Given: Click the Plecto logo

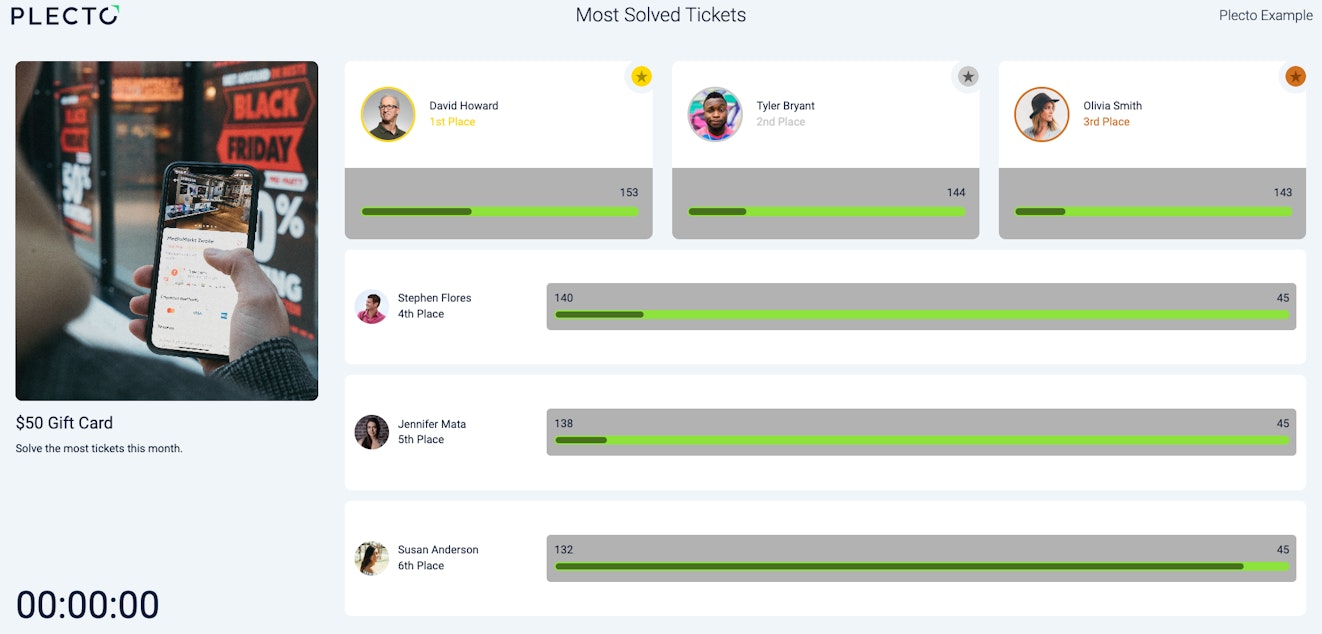Looking at the screenshot, I should coord(65,15).
